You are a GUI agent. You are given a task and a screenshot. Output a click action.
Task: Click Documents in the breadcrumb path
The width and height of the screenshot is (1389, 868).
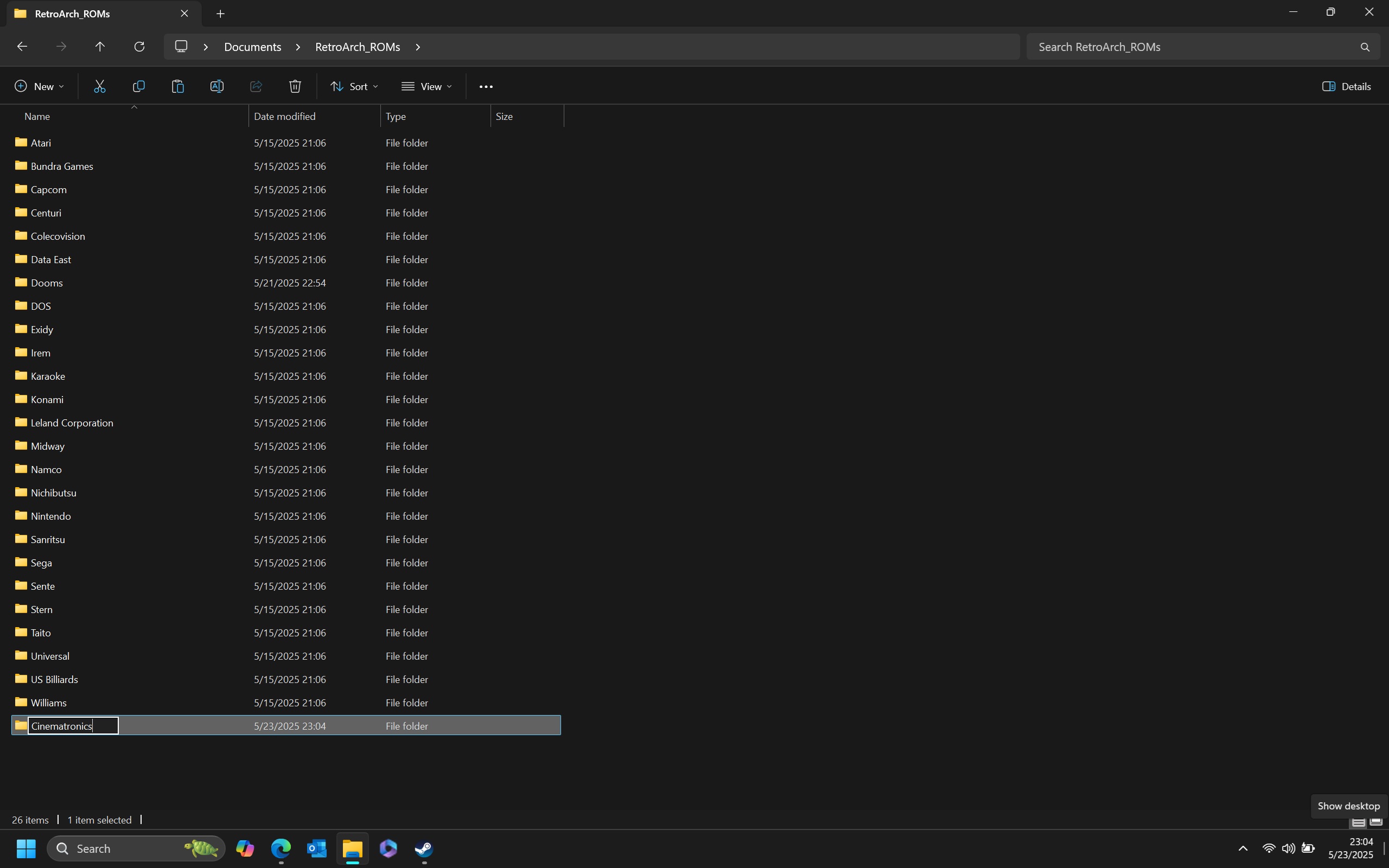252,47
